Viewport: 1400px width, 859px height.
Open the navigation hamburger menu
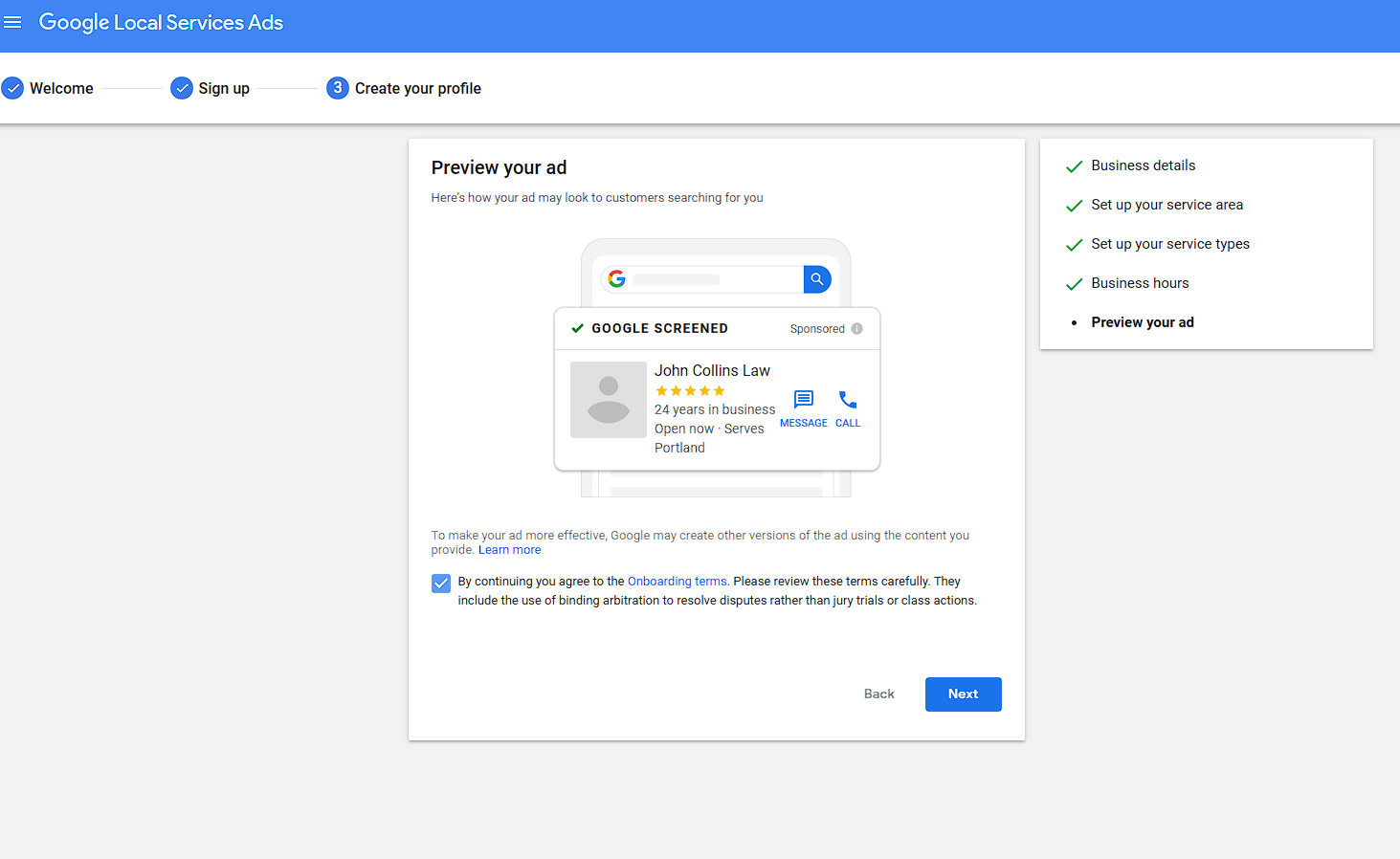(13, 21)
